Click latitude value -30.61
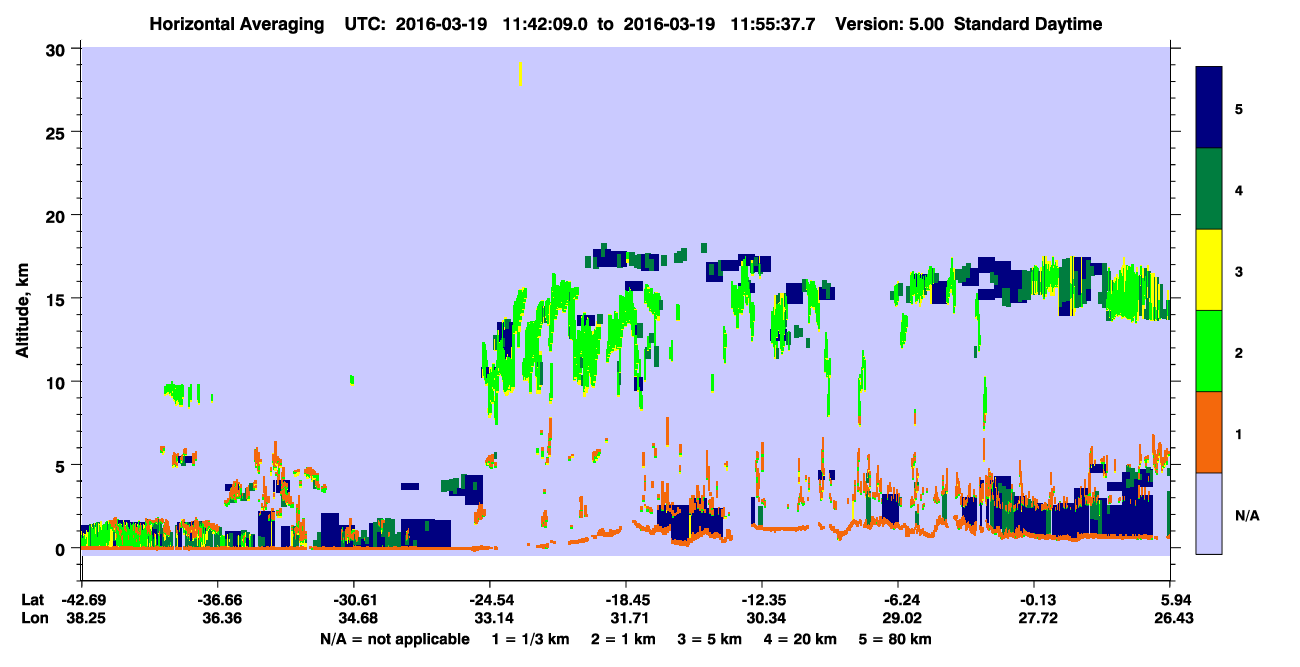 point(354,600)
